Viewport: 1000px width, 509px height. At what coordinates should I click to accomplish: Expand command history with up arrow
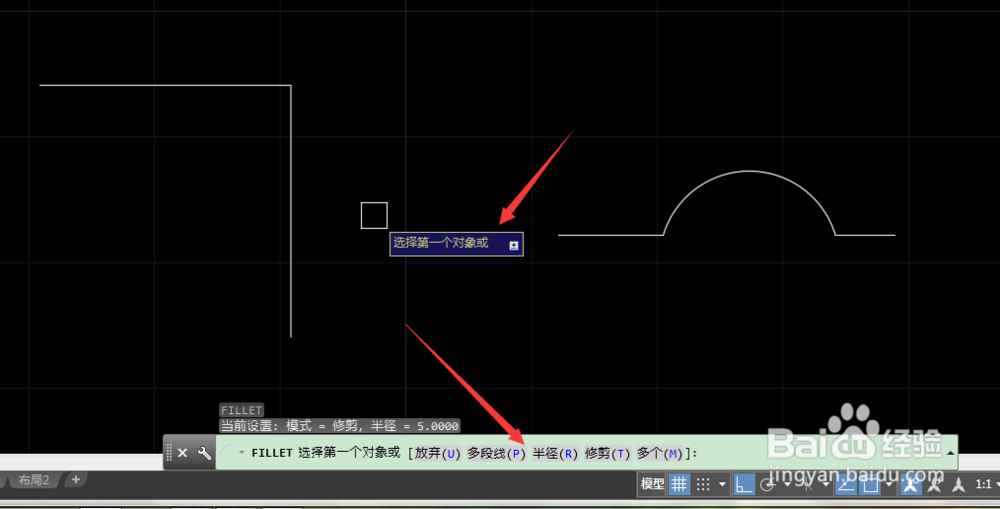point(950,453)
